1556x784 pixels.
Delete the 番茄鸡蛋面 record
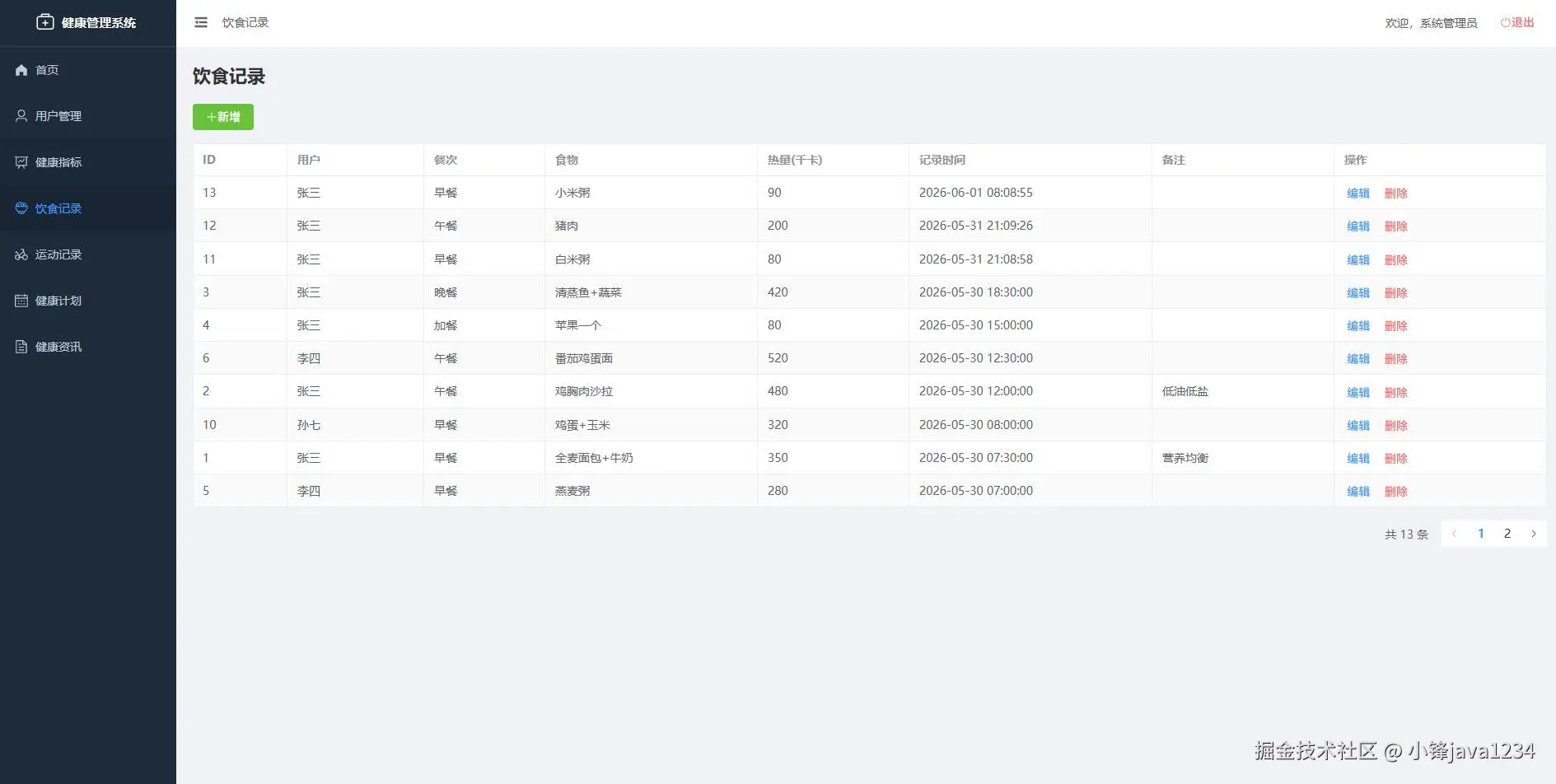click(1396, 359)
